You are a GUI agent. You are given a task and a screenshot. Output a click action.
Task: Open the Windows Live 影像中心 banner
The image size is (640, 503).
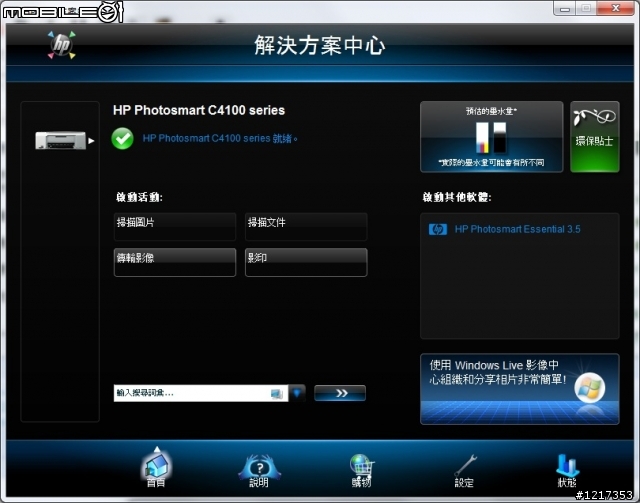point(520,389)
